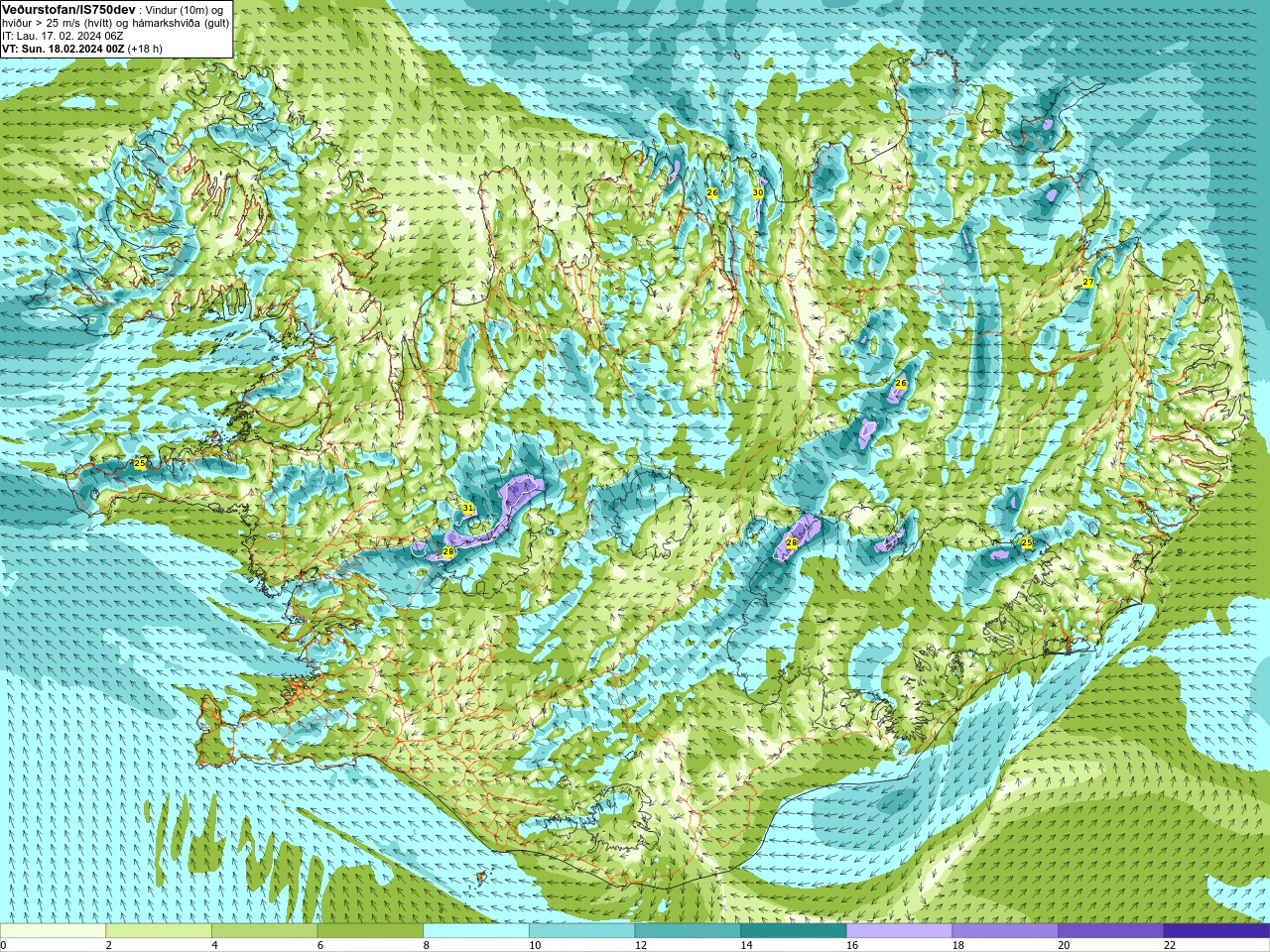
Task: Click the 18–20 m/s purple legend swatch
Action: [1004, 931]
